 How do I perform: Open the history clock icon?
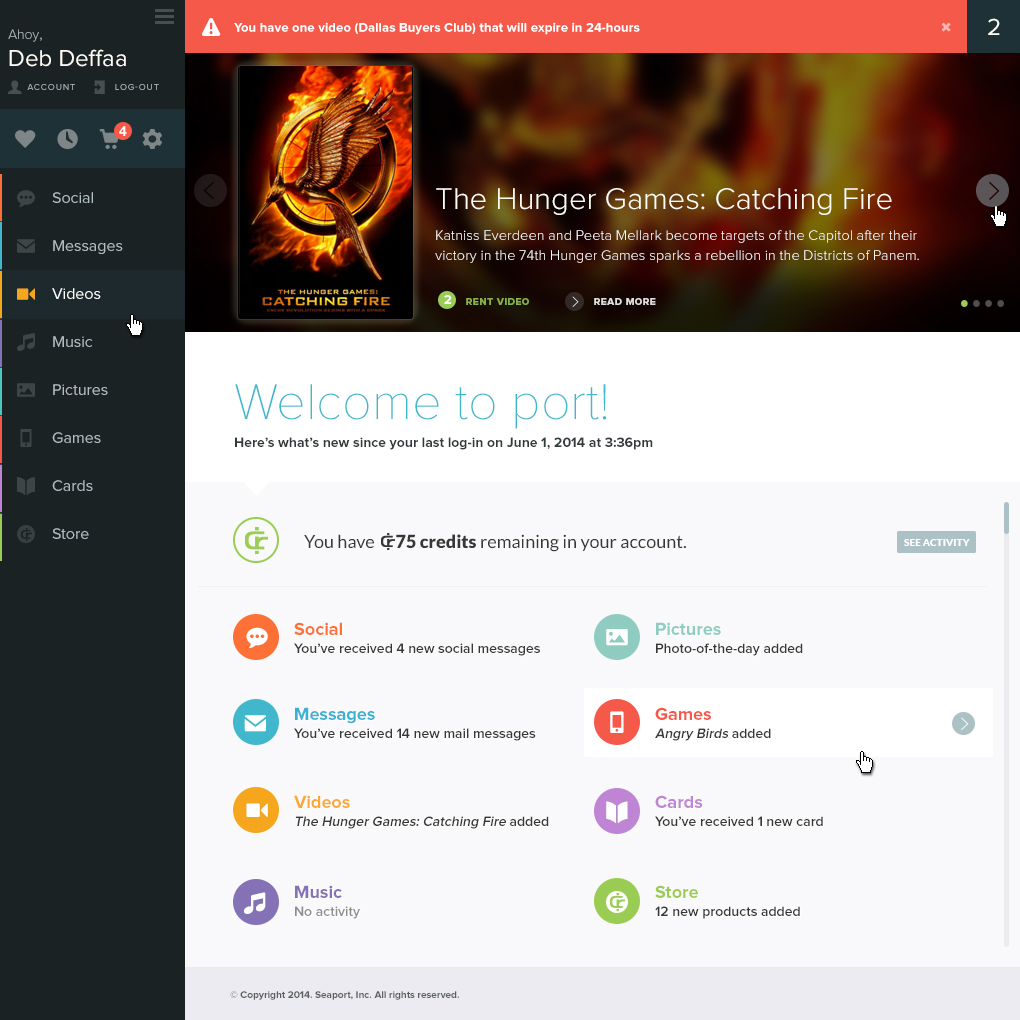pos(67,139)
